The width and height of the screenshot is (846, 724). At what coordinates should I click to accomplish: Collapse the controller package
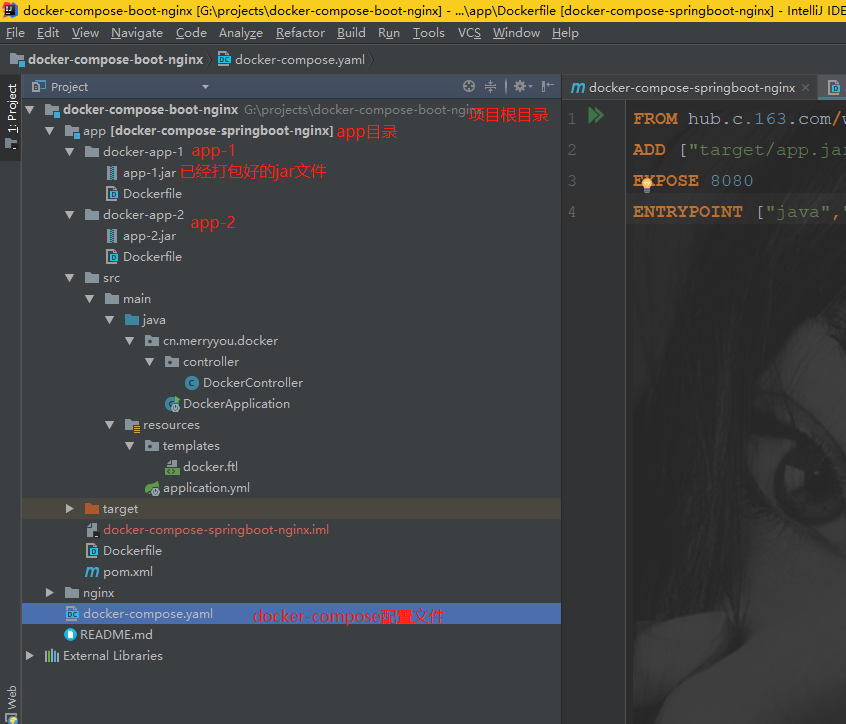click(x=149, y=362)
